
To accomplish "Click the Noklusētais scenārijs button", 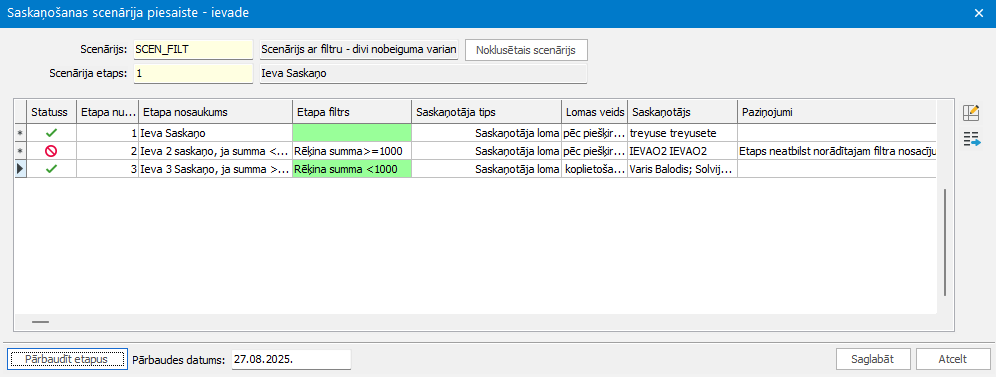I will pos(526,50).
